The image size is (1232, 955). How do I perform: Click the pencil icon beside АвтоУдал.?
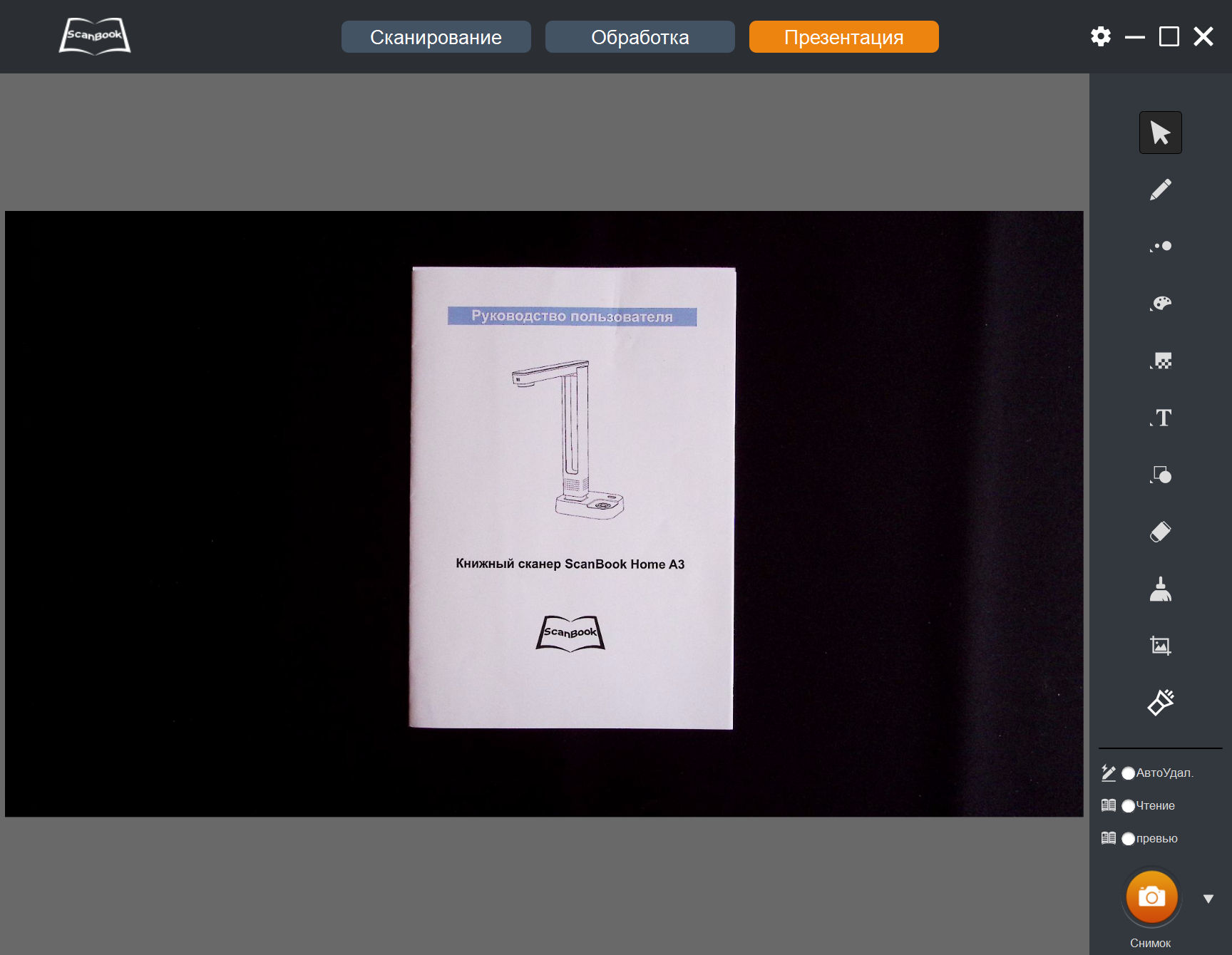1109,773
